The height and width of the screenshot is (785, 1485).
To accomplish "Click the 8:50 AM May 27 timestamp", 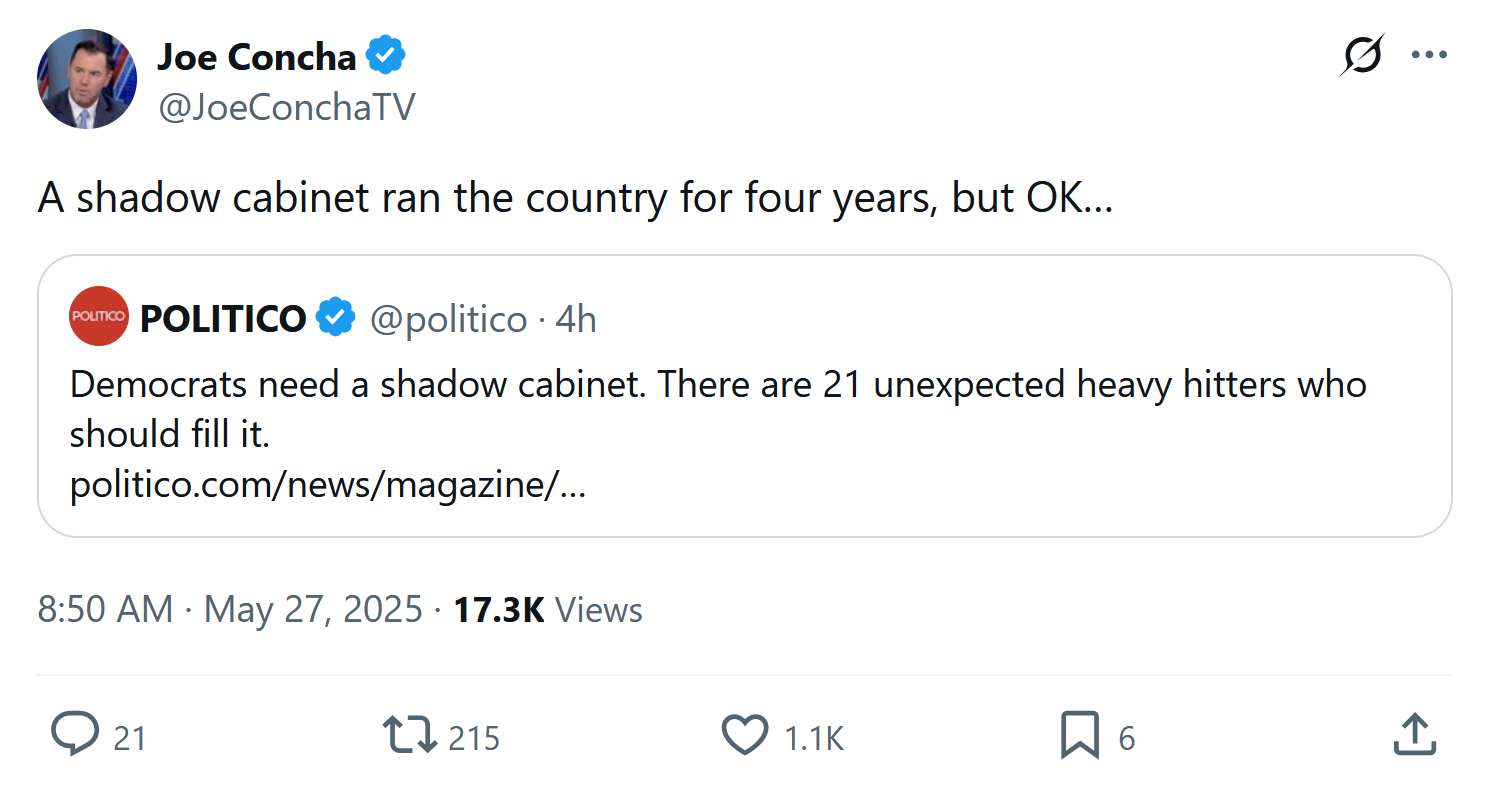I will pyautogui.click(x=230, y=609).
